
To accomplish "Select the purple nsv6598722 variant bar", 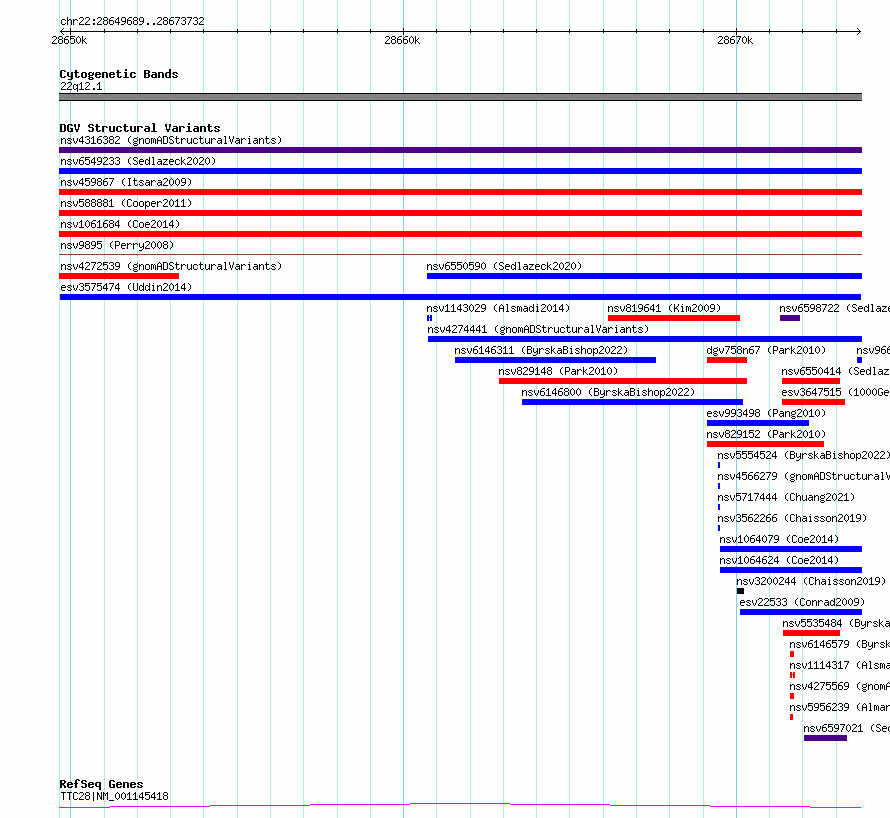I will 790,318.
